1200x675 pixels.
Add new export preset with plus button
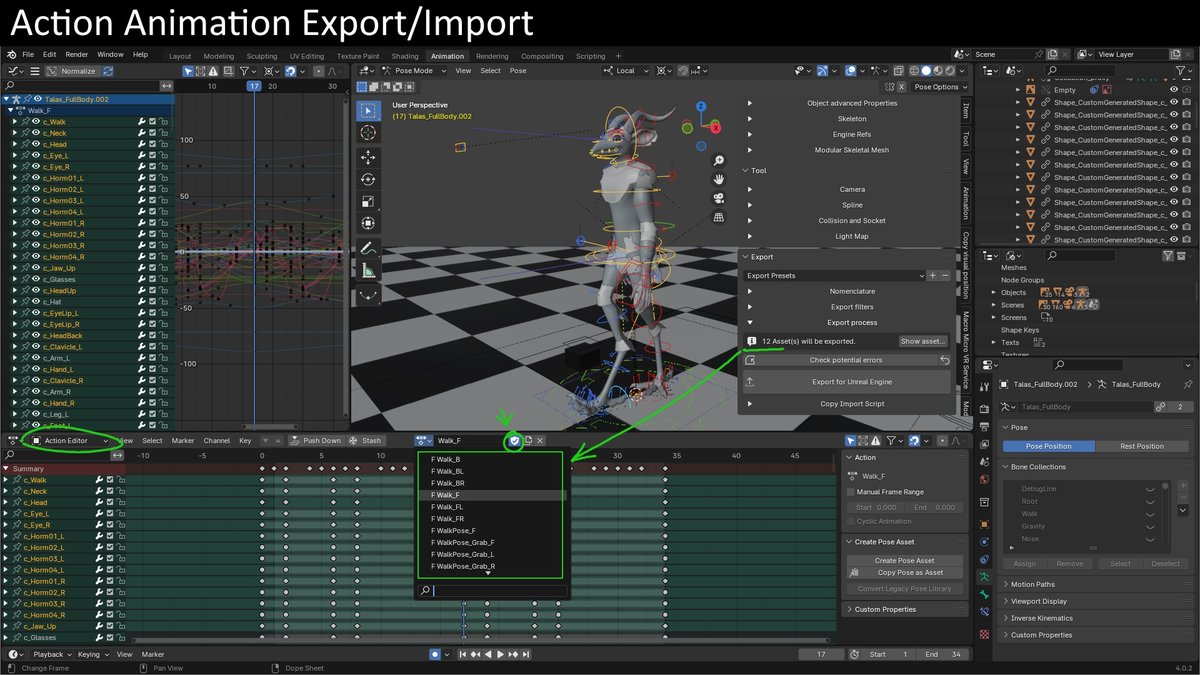tap(932, 275)
